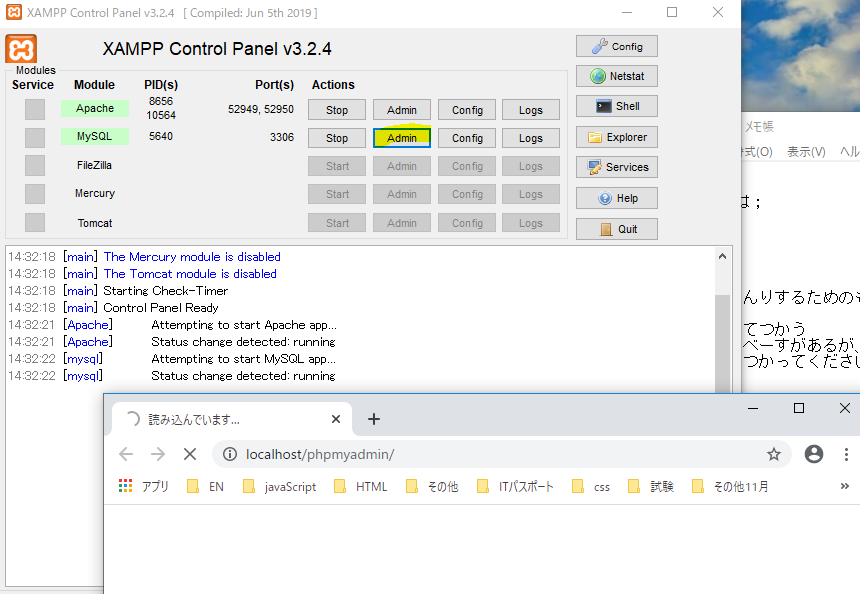Open the HTML bookmark folder
This screenshot has height=594, width=860.
click(361, 486)
